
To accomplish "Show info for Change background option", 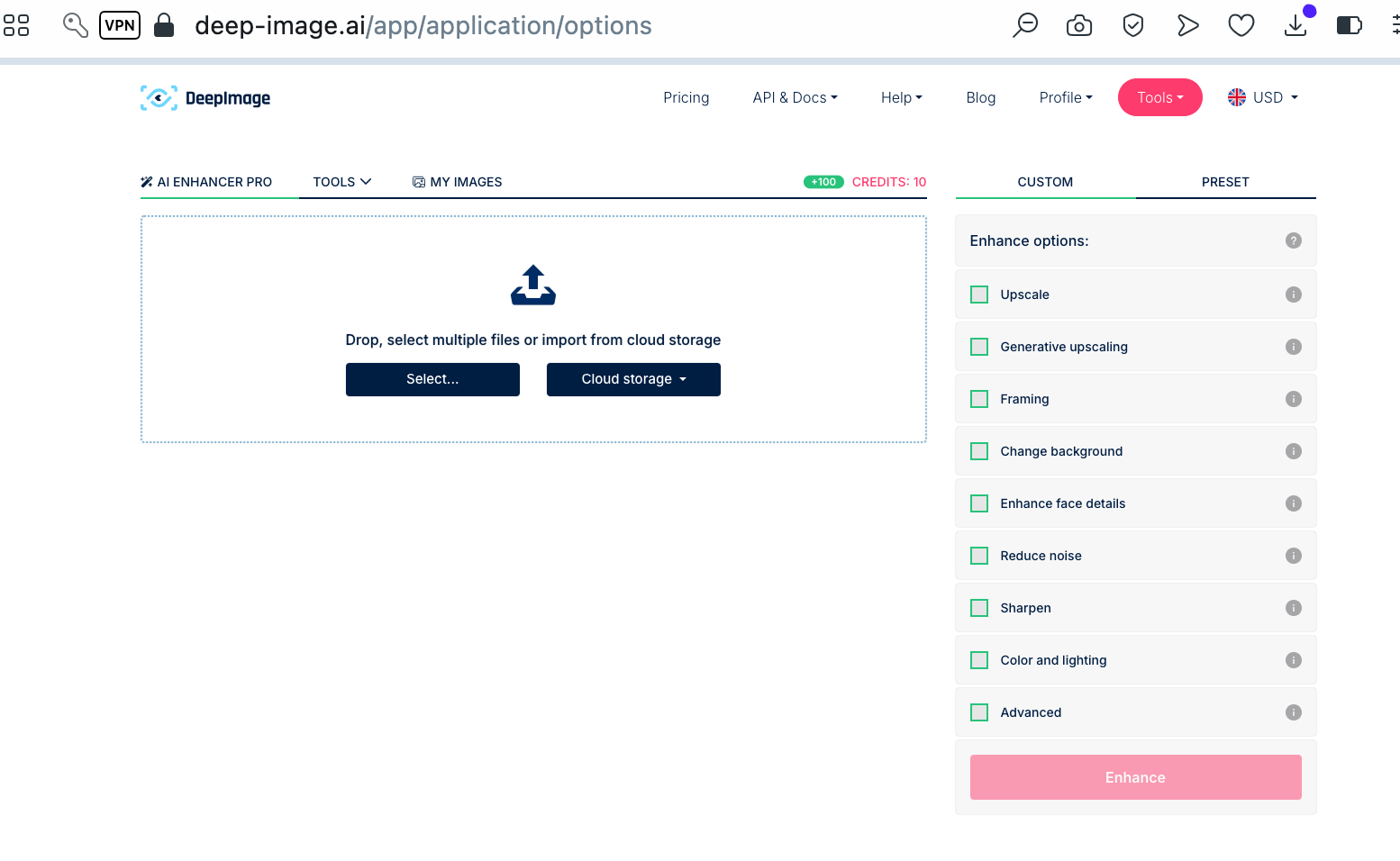I will tap(1294, 451).
